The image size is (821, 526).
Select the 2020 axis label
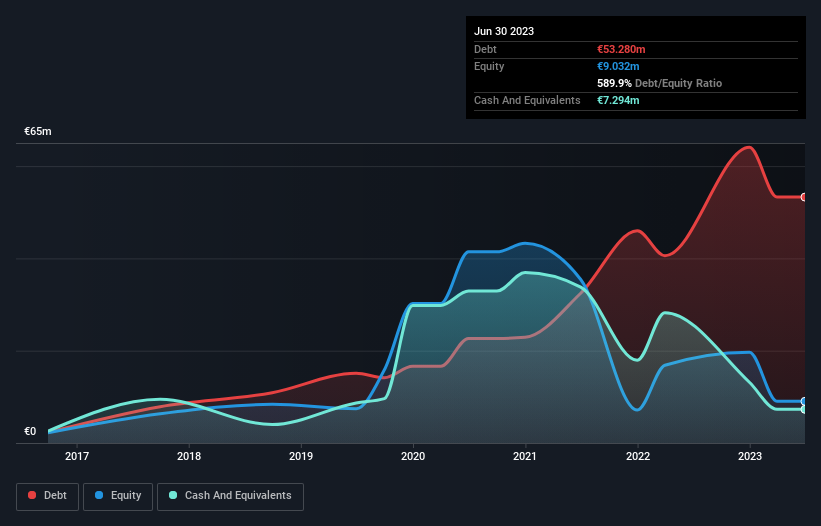click(x=413, y=456)
